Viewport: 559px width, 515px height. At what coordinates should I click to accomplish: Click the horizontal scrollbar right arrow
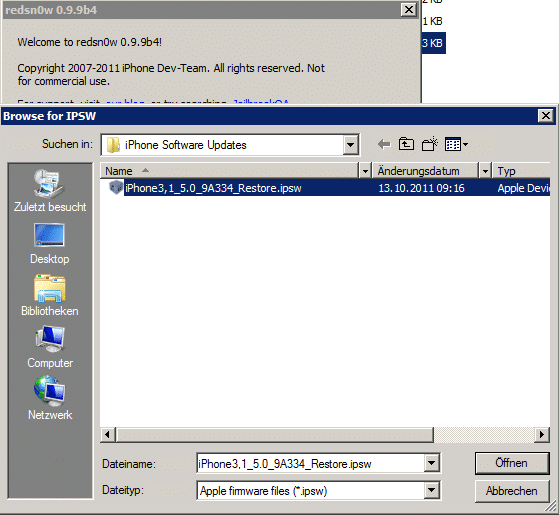point(542,434)
